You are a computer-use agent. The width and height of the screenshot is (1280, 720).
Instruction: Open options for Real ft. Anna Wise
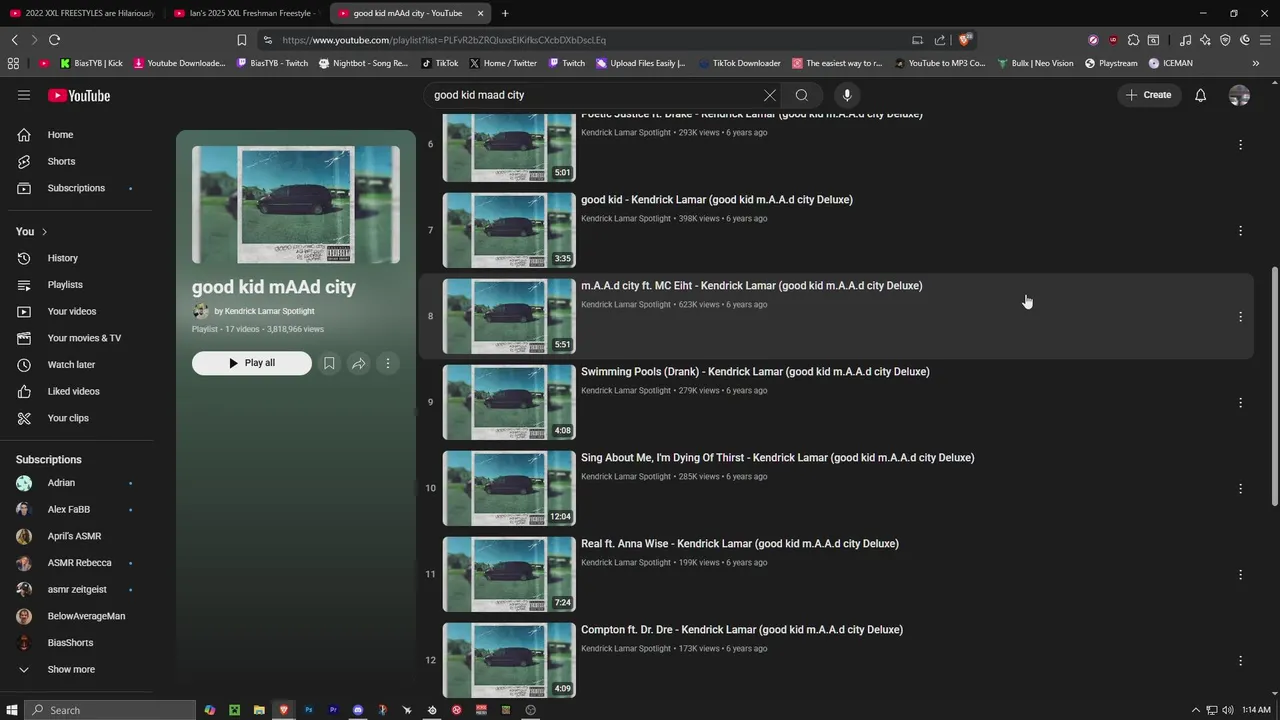(x=1240, y=574)
